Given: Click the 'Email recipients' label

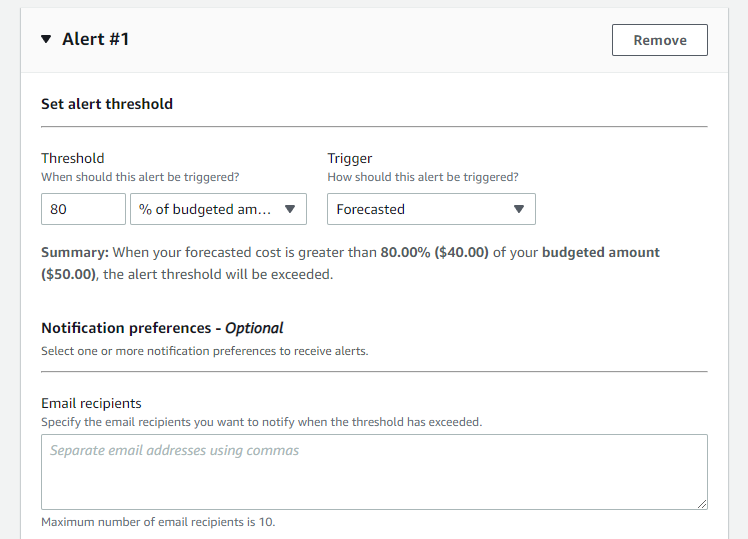Looking at the screenshot, I should point(91,403).
